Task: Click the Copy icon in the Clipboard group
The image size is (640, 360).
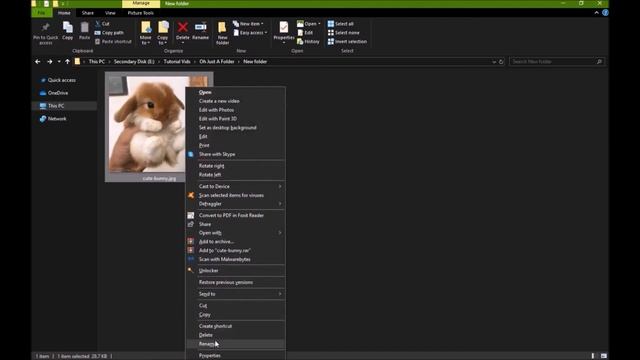Action: point(68,28)
